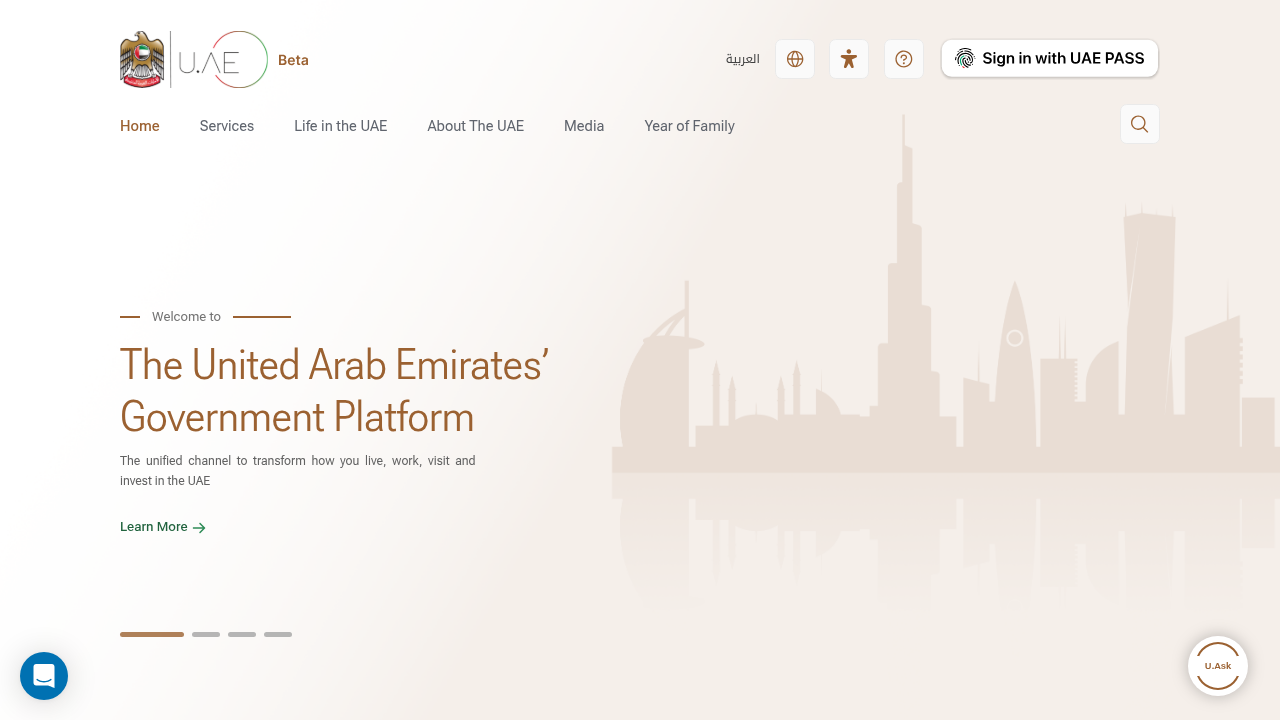The width and height of the screenshot is (1280, 720).
Task: Open the Media menu
Action: 584,126
